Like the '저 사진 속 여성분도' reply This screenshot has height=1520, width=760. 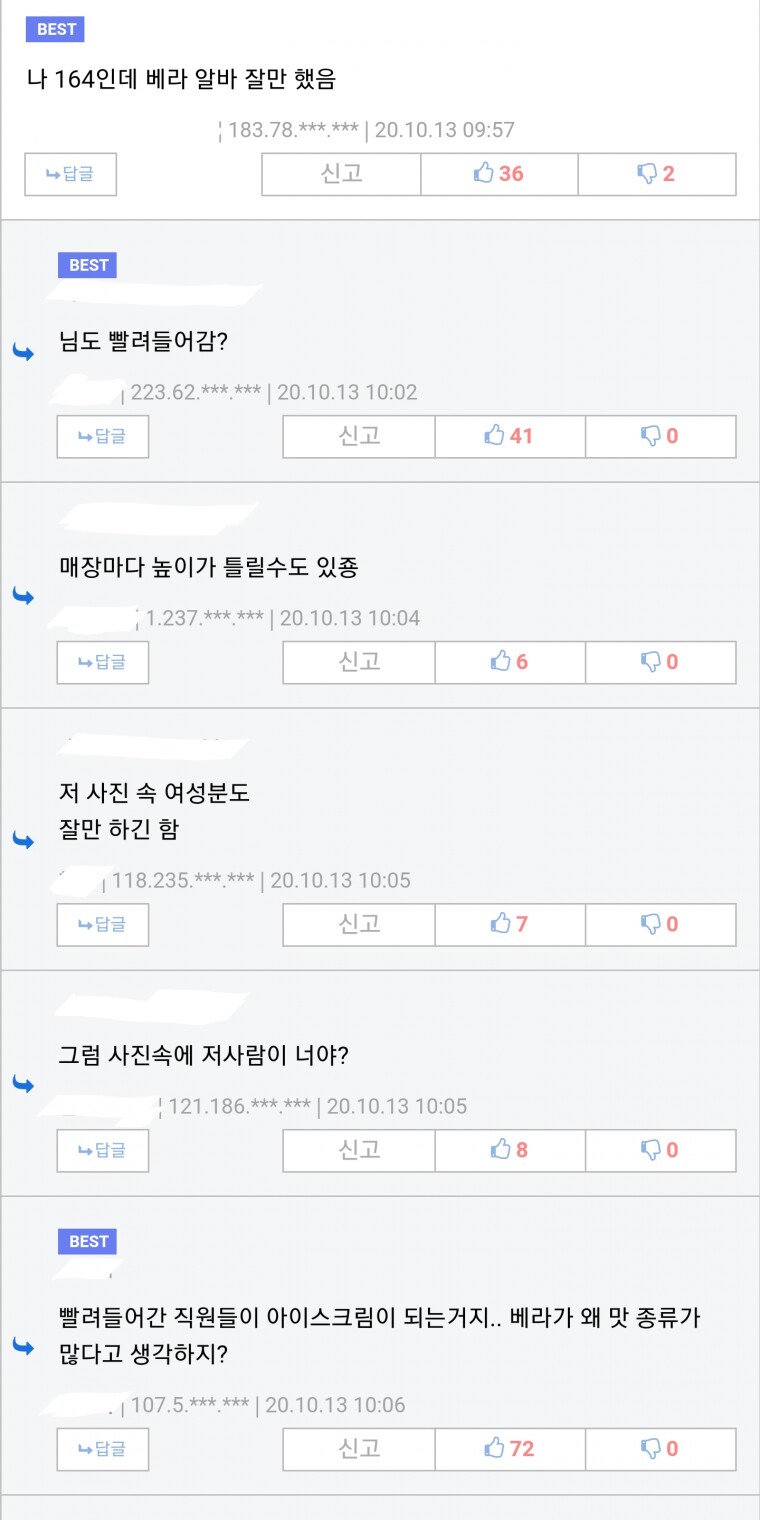pyautogui.click(x=509, y=924)
